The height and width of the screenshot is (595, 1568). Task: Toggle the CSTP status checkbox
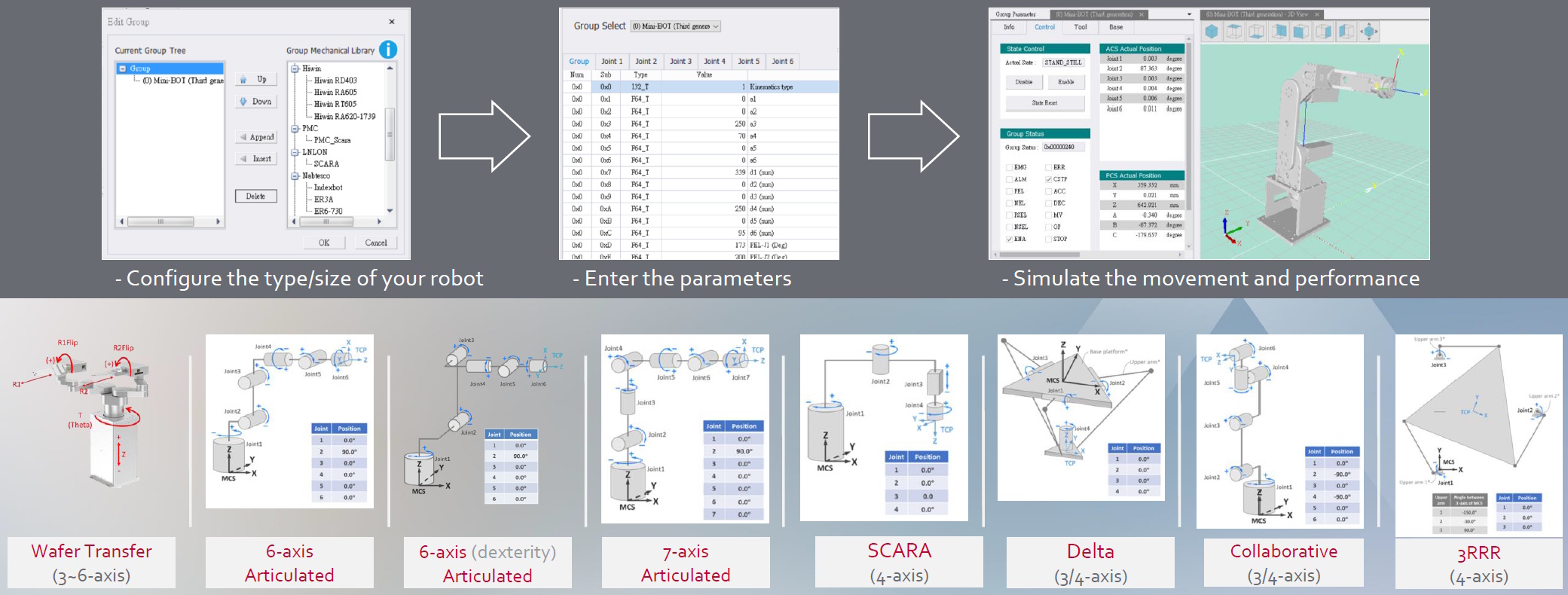(1048, 179)
